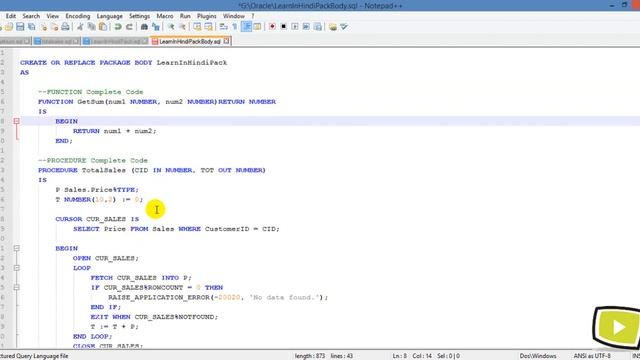
Task: Click the plugin icon left of the checkmark
Action: (333, 27)
